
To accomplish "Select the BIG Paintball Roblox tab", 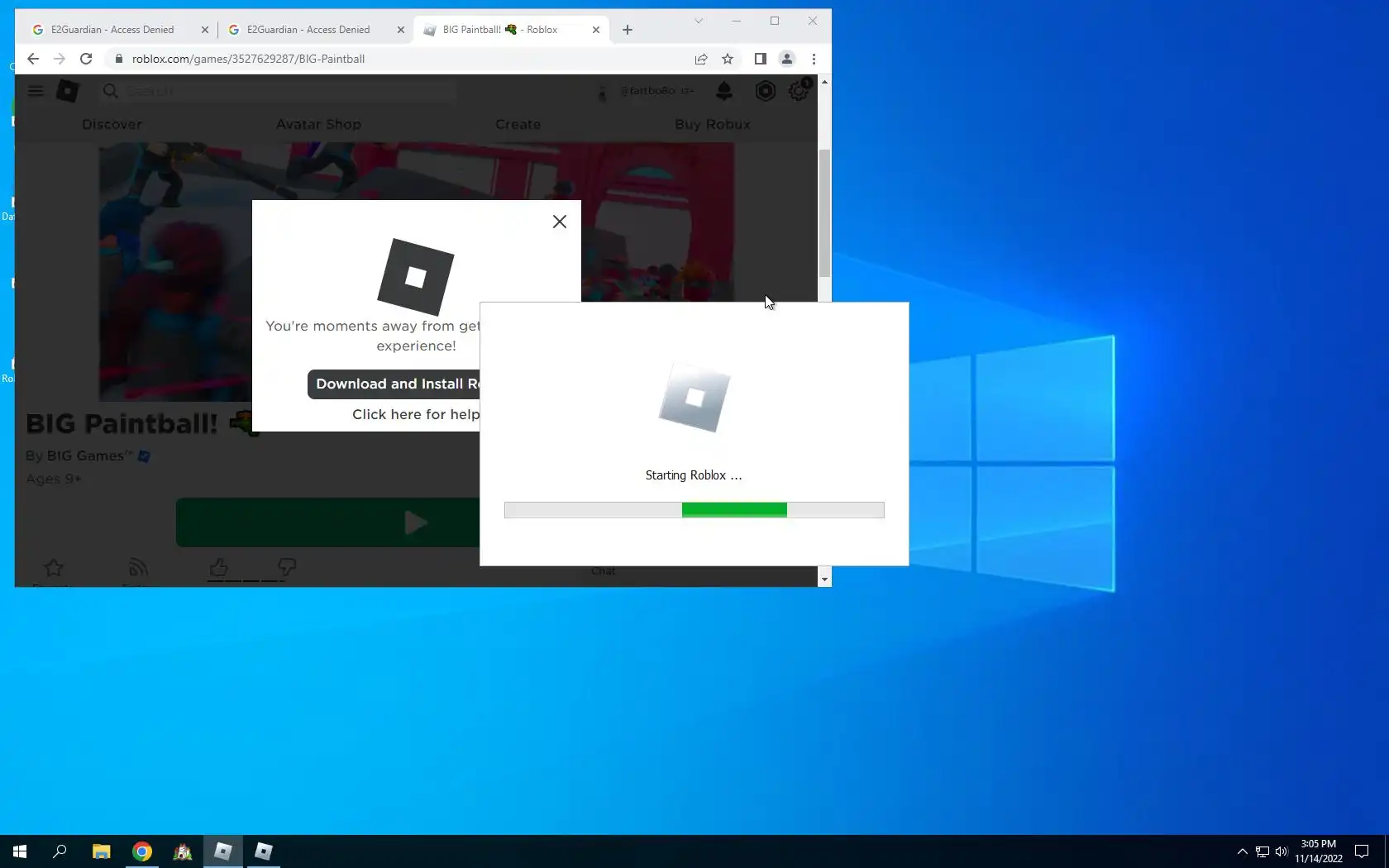I will 500,30.
